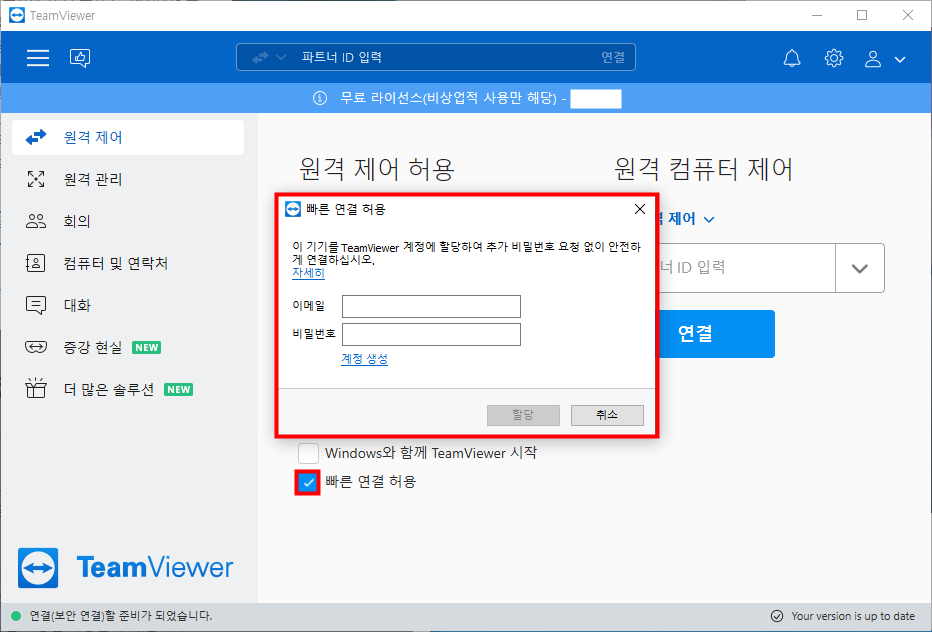Expand the account dropdown chevron
This screenshot has height=632, width=932.
point(900,59)
